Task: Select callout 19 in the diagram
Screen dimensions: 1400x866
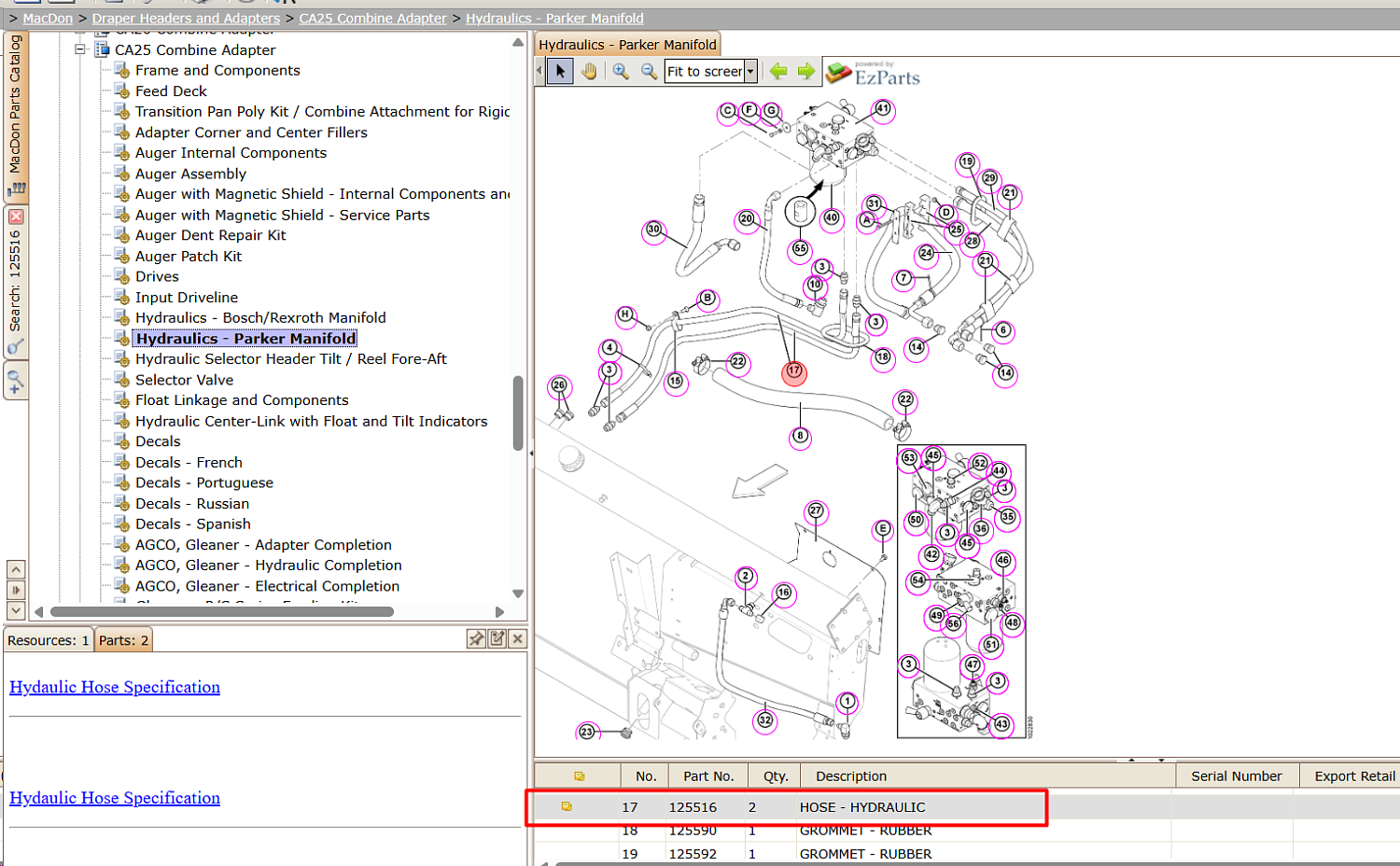Action: click(x=968, y=162)
